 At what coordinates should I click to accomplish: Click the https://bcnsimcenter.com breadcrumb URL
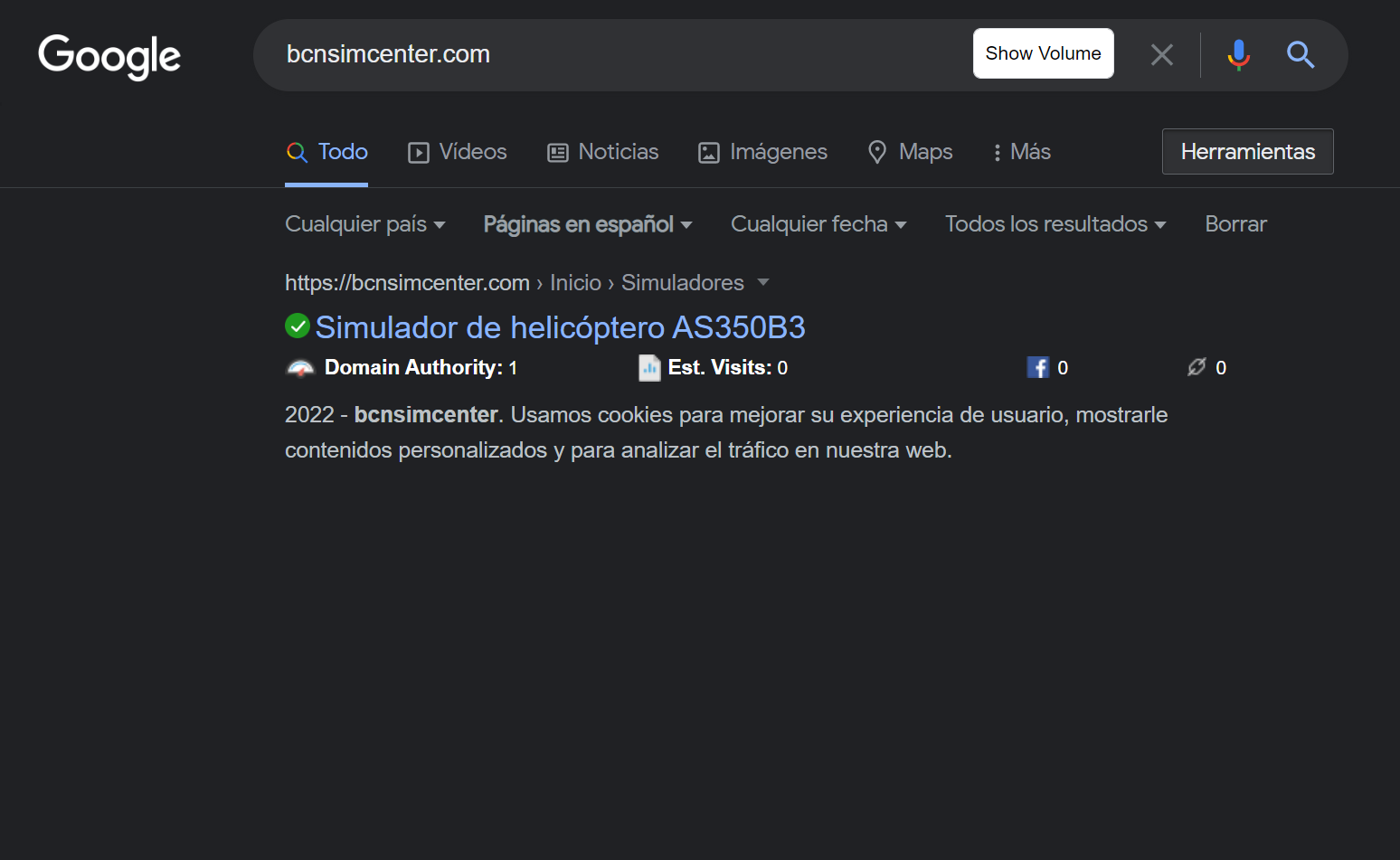tap(407, 283)
